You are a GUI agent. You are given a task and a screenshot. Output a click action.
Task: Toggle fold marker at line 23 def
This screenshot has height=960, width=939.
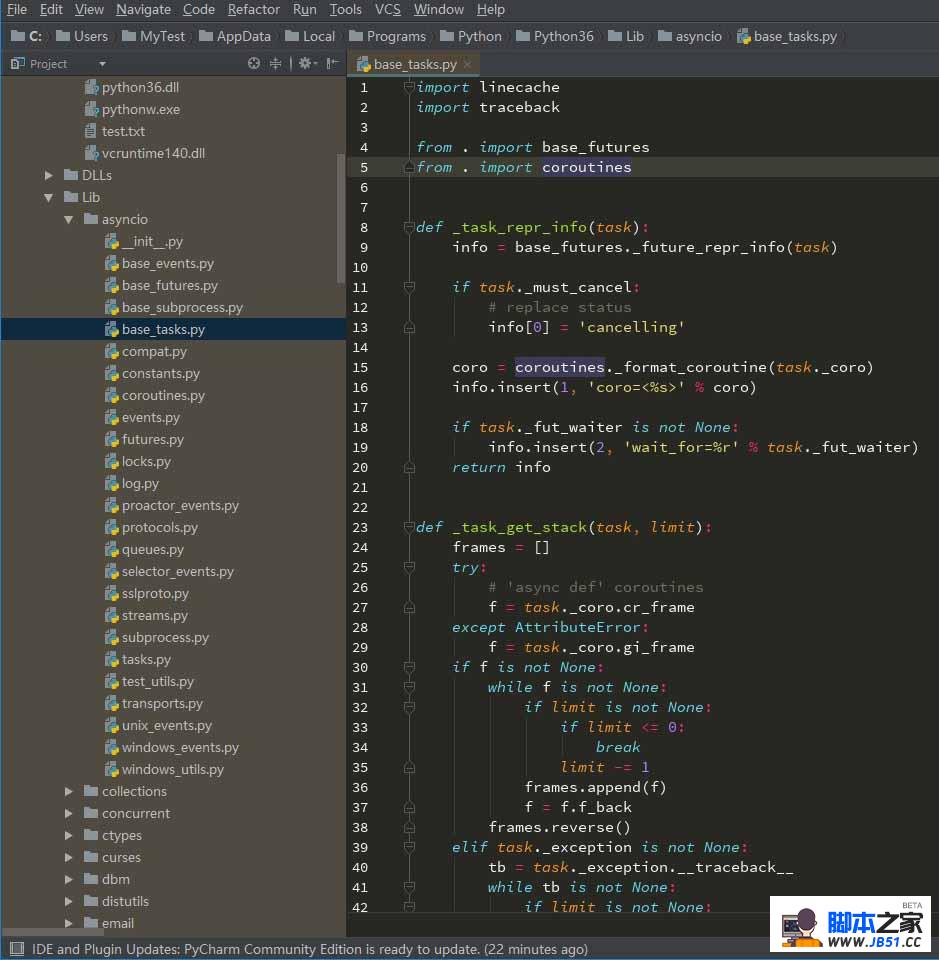coord(409,527)
